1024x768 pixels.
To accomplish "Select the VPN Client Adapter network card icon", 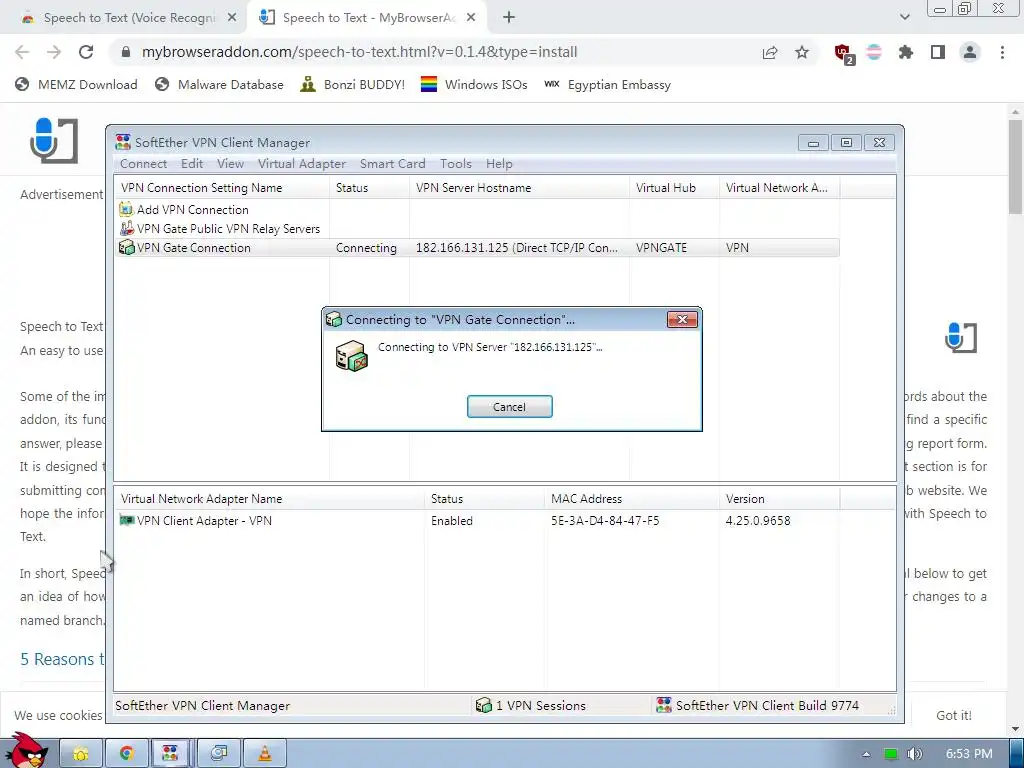I will coord(127,520).
